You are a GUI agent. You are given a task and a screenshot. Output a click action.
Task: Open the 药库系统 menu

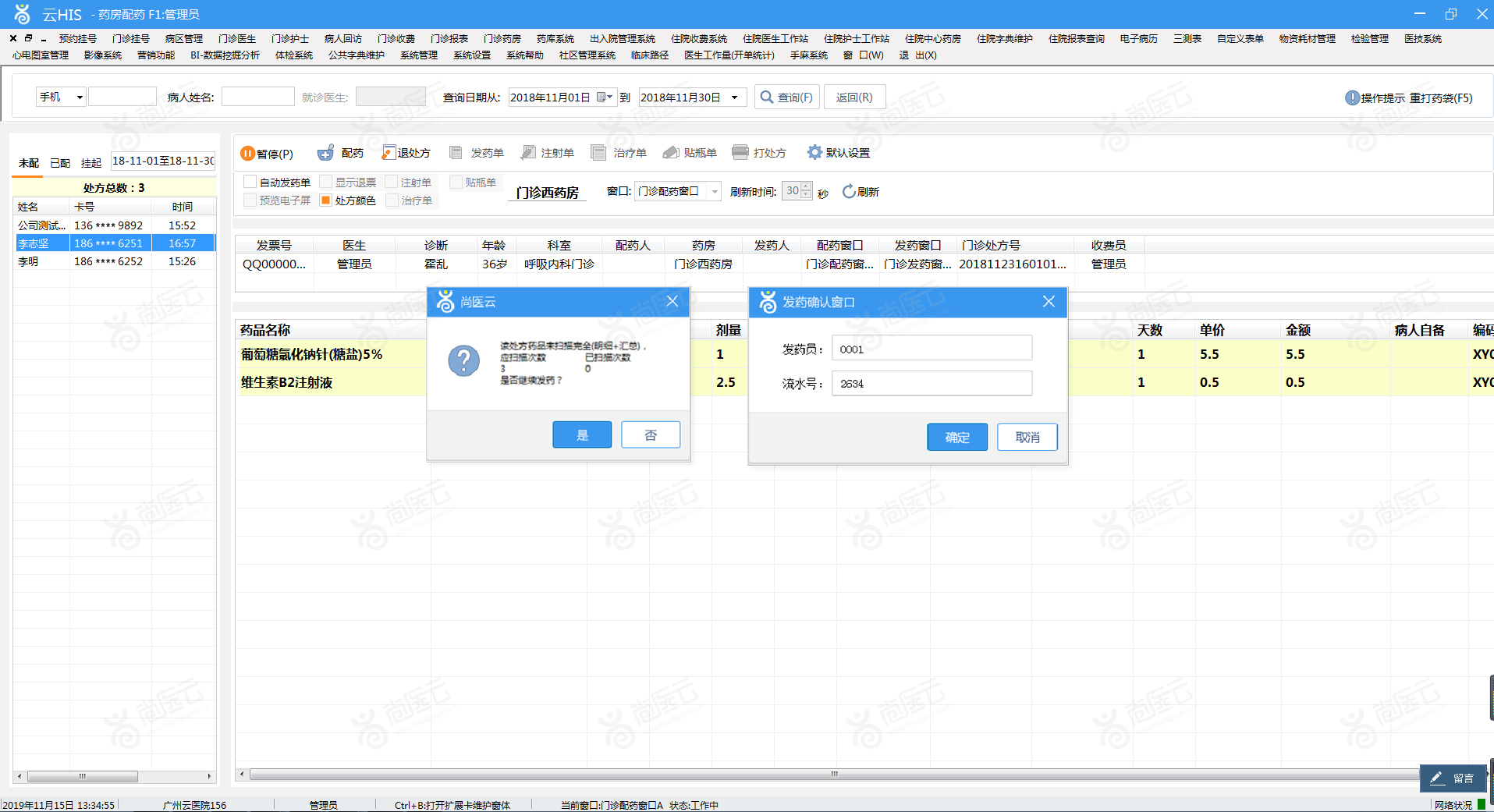(x=555, y=38)
